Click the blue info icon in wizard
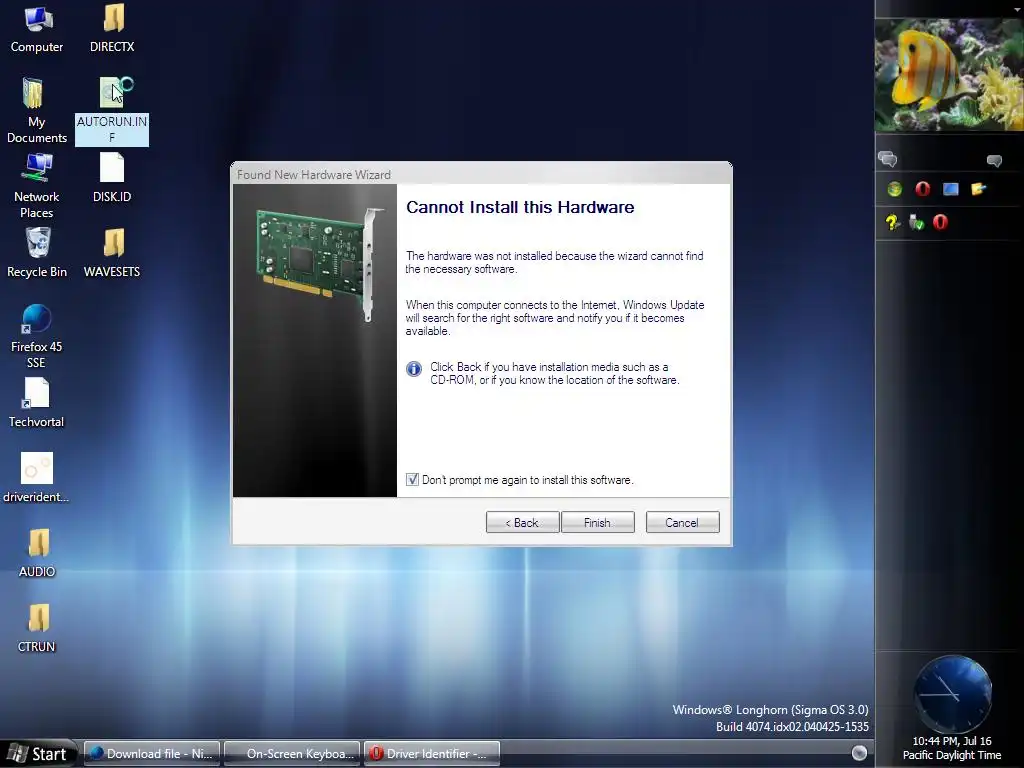Screen dimensions: 1024x768 coord(413,369)
